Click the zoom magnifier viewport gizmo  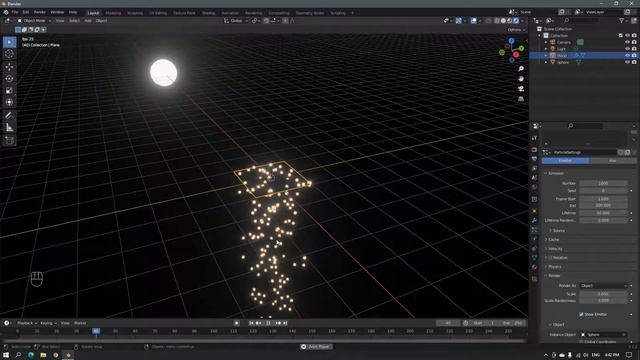(521, 69)
